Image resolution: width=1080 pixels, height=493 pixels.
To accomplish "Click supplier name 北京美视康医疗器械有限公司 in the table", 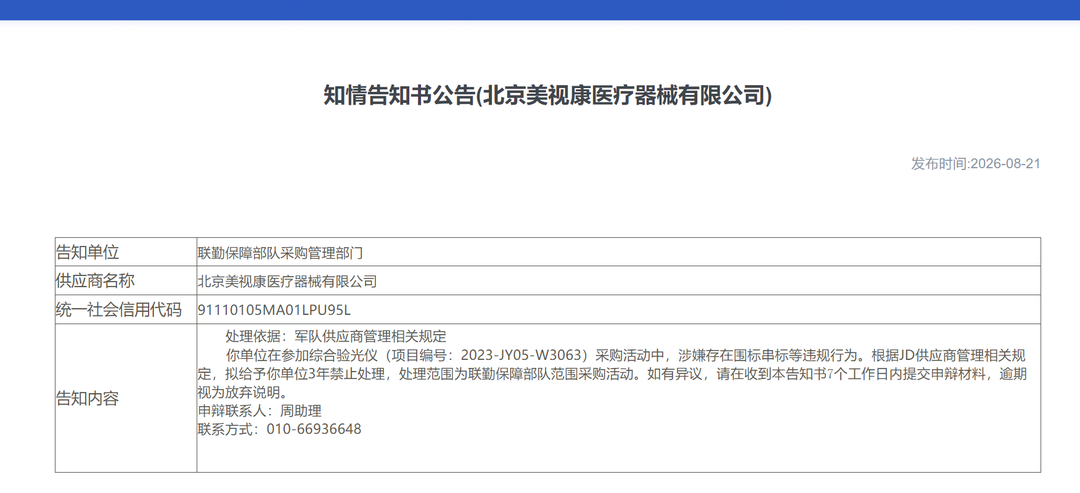I will pyautogui.click(x=287, y=282).
